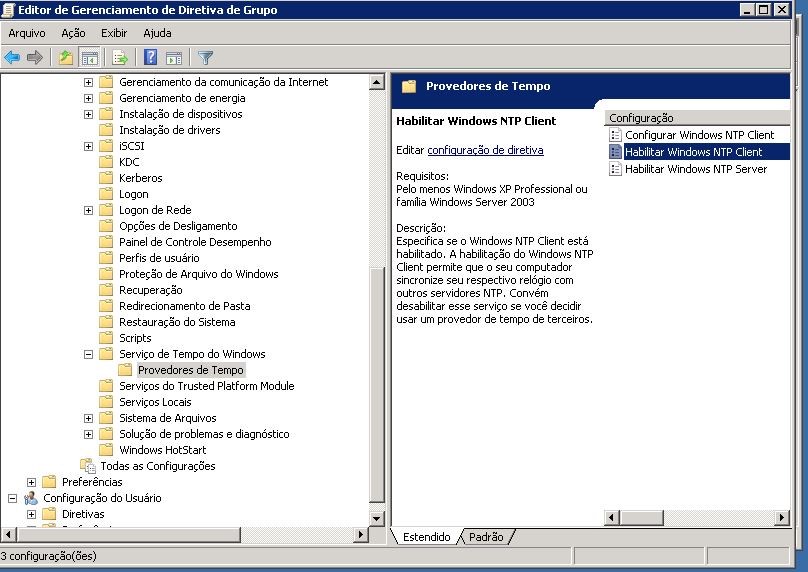The width and height of the screenshot is (808, 572).
Task: Select Configurar Windows NTP Client setting
Action: point(699,135)
